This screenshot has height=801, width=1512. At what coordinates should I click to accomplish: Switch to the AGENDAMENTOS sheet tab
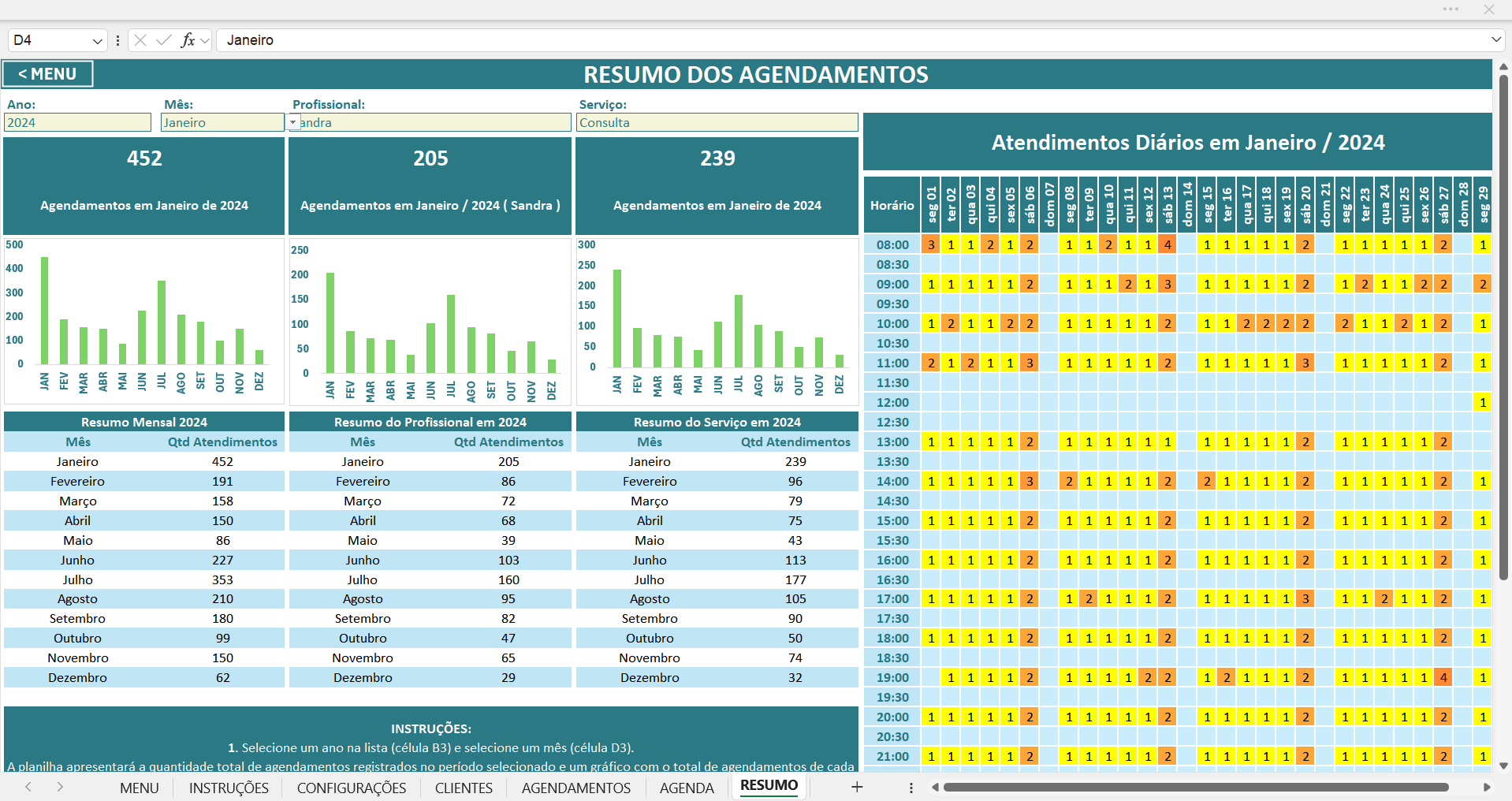click(576, 788)
